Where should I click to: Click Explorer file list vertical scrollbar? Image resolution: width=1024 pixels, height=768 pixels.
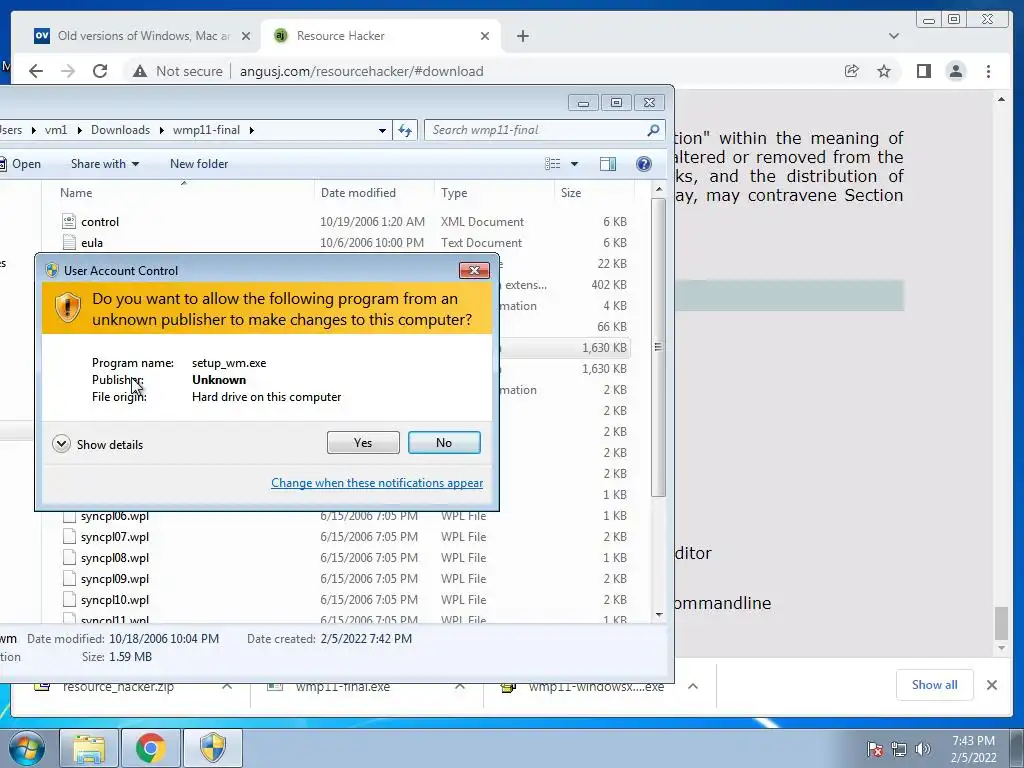(658, 347)
